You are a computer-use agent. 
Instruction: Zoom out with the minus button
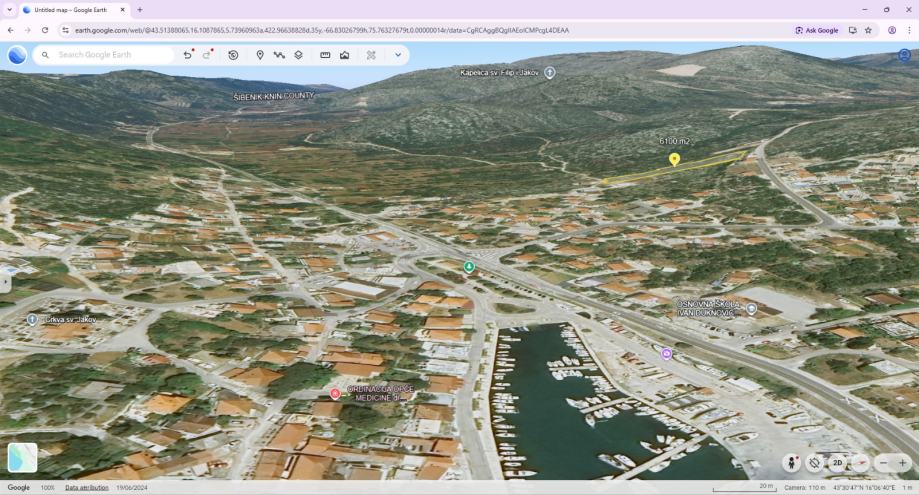(884, 463)
